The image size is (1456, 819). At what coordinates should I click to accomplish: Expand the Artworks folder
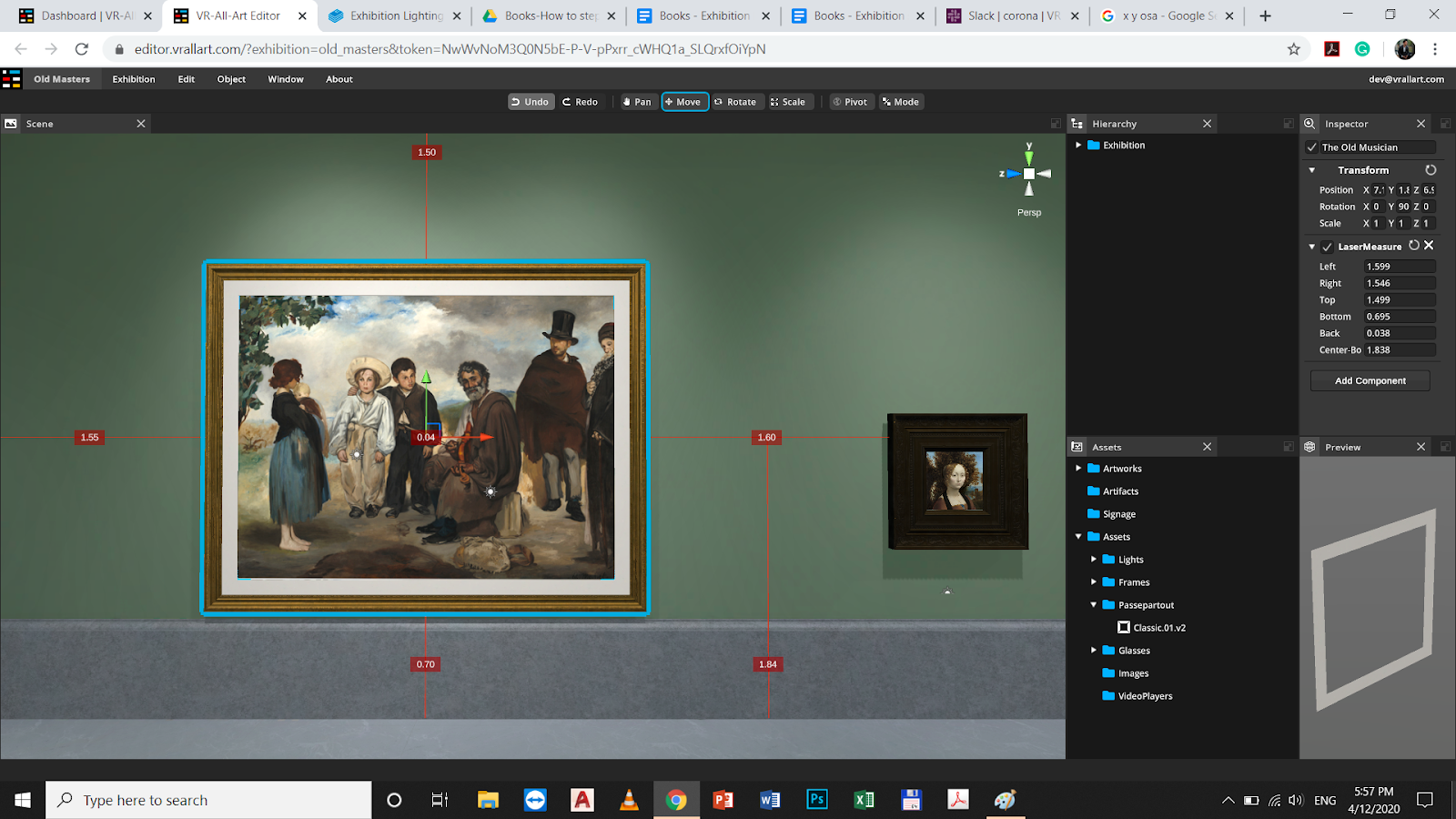[1078, 469]
